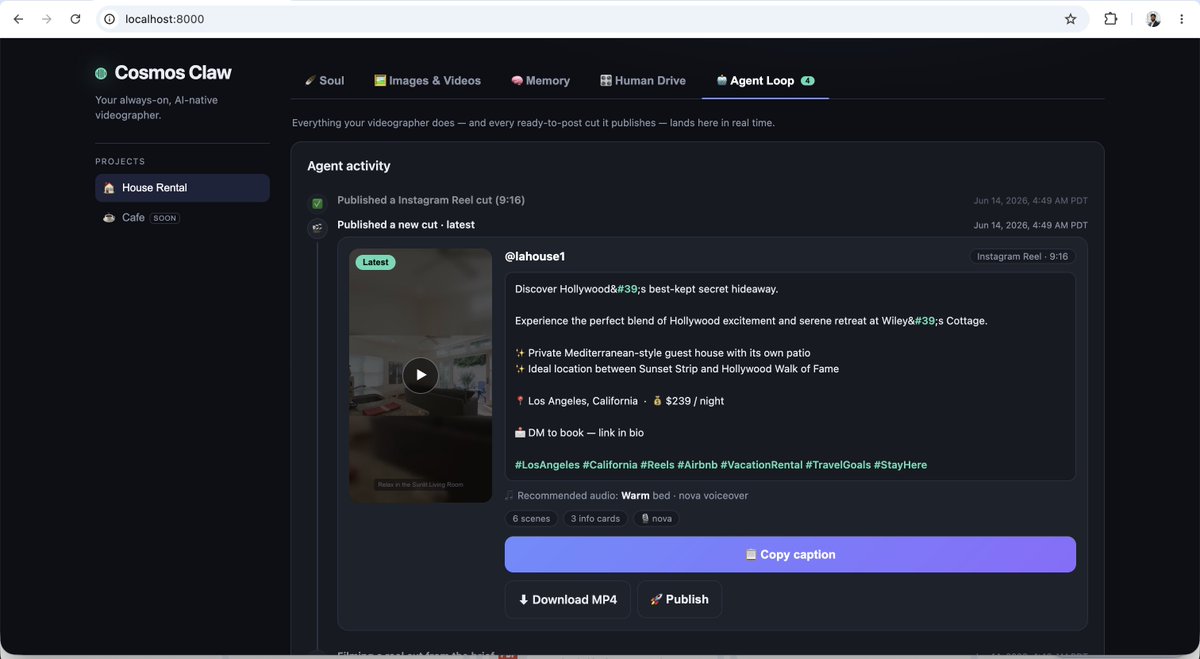Click the #LosAngeles hashtag
The width and height of the screenshot is (1200, 659).
(547, 465)
